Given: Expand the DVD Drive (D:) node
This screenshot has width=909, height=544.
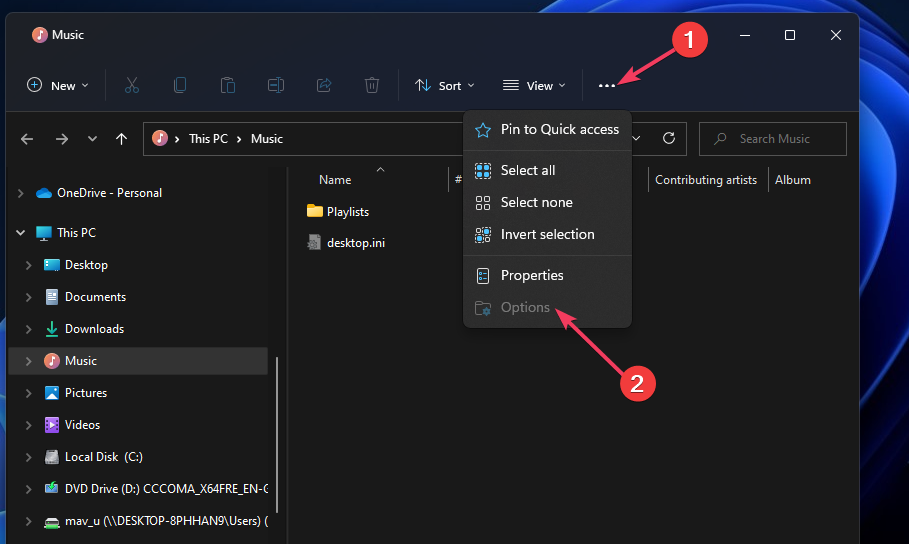Looking at the screenshot, I should (x=28, y=489).
